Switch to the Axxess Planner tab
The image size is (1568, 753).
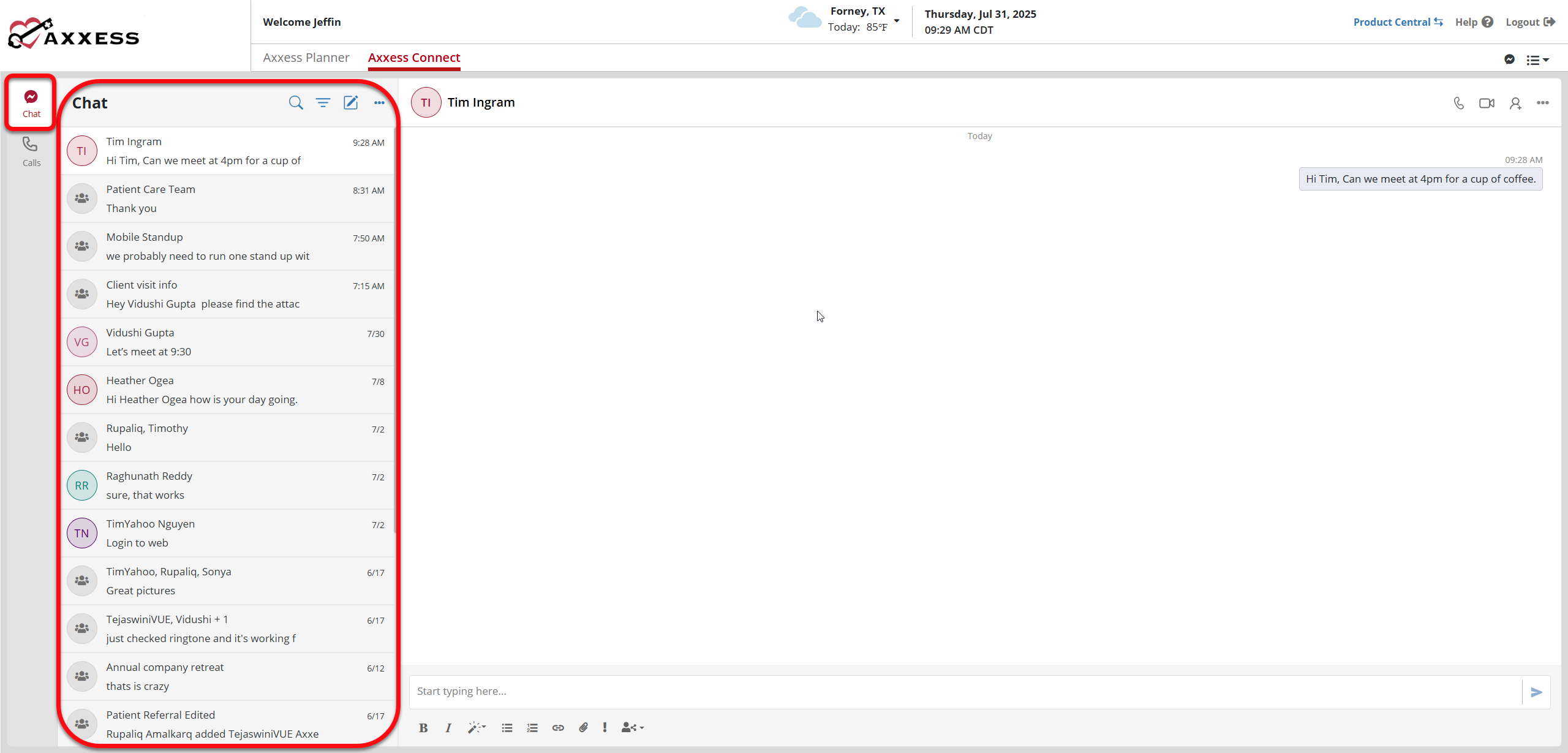[306, 58]
